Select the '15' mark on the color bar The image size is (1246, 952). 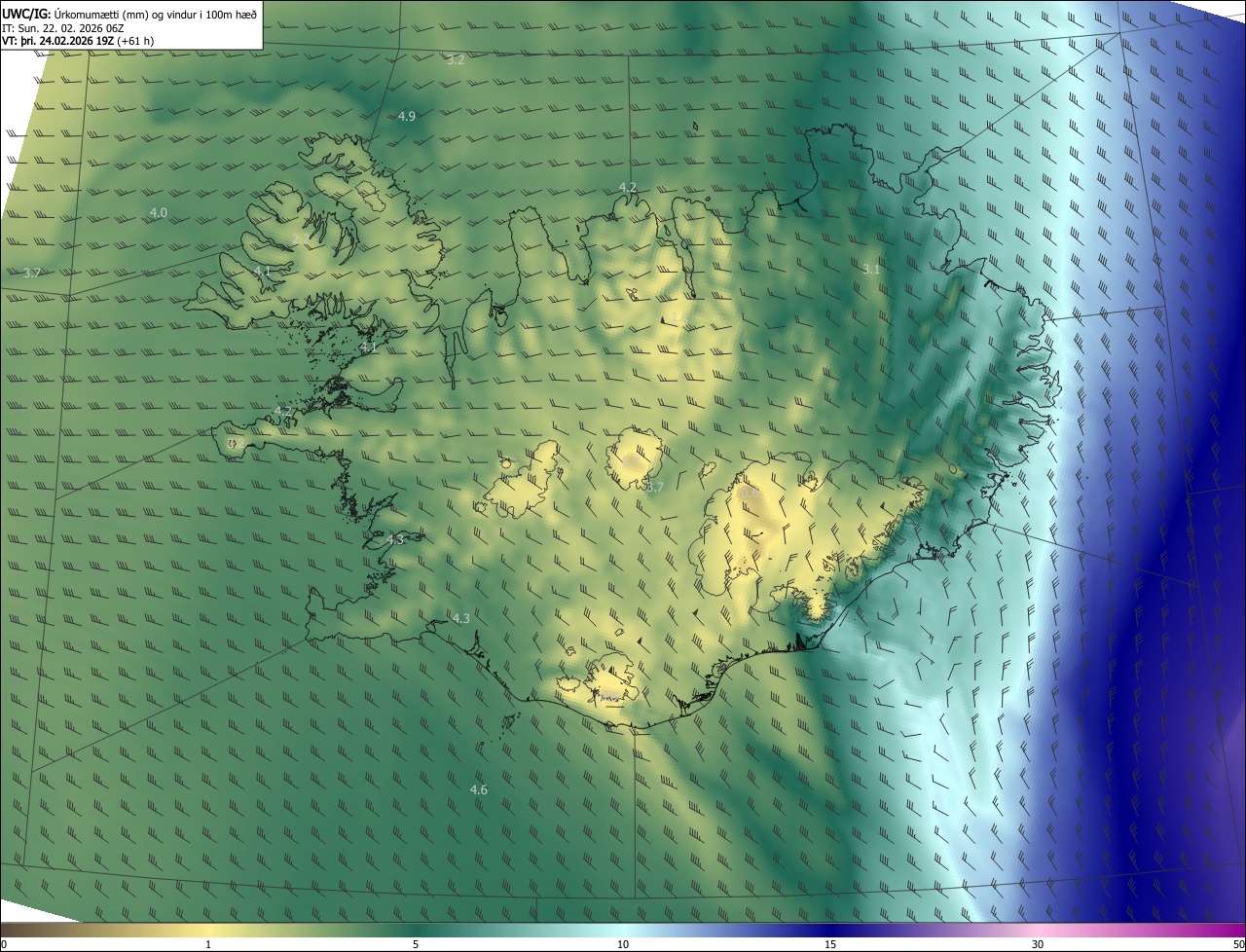coord(830,944)
